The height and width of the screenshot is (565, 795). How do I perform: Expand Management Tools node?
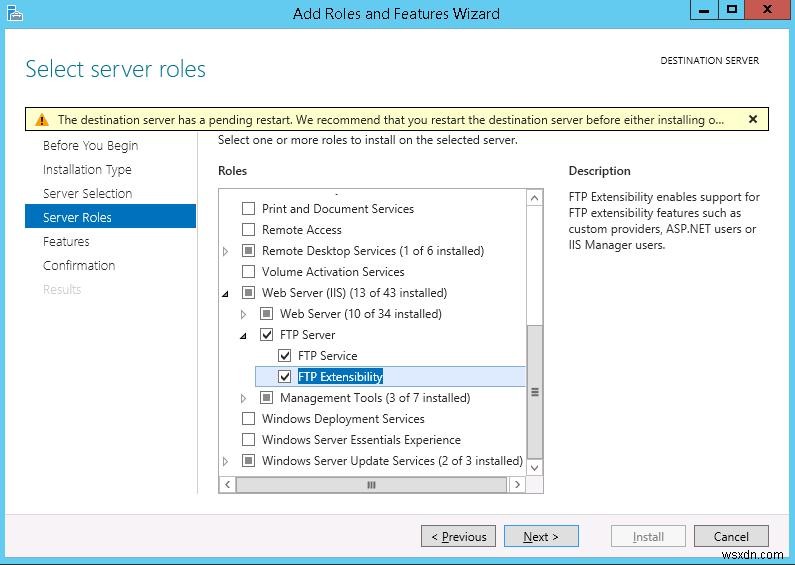click(243, 398)
